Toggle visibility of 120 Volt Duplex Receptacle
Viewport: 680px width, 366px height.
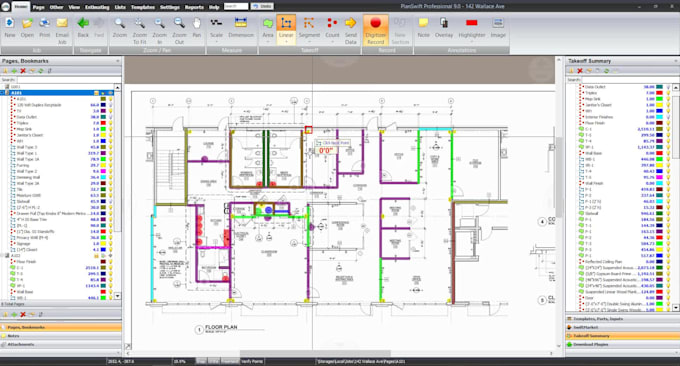pos(110,105)
